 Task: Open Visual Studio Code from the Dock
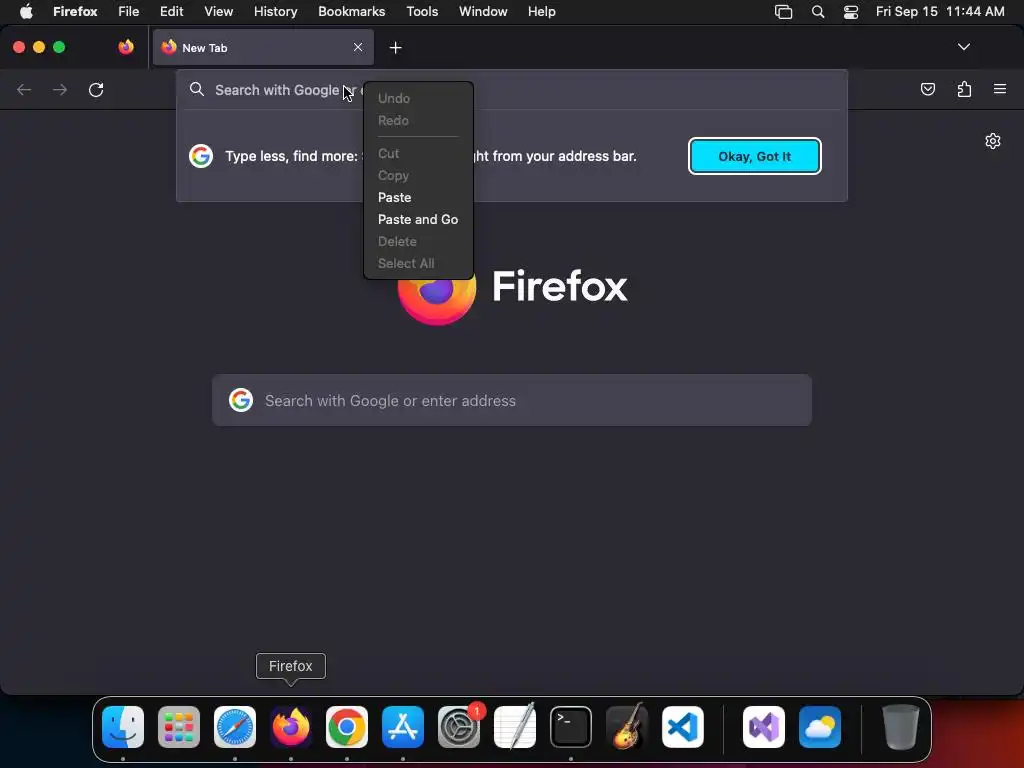click(682, 727)
